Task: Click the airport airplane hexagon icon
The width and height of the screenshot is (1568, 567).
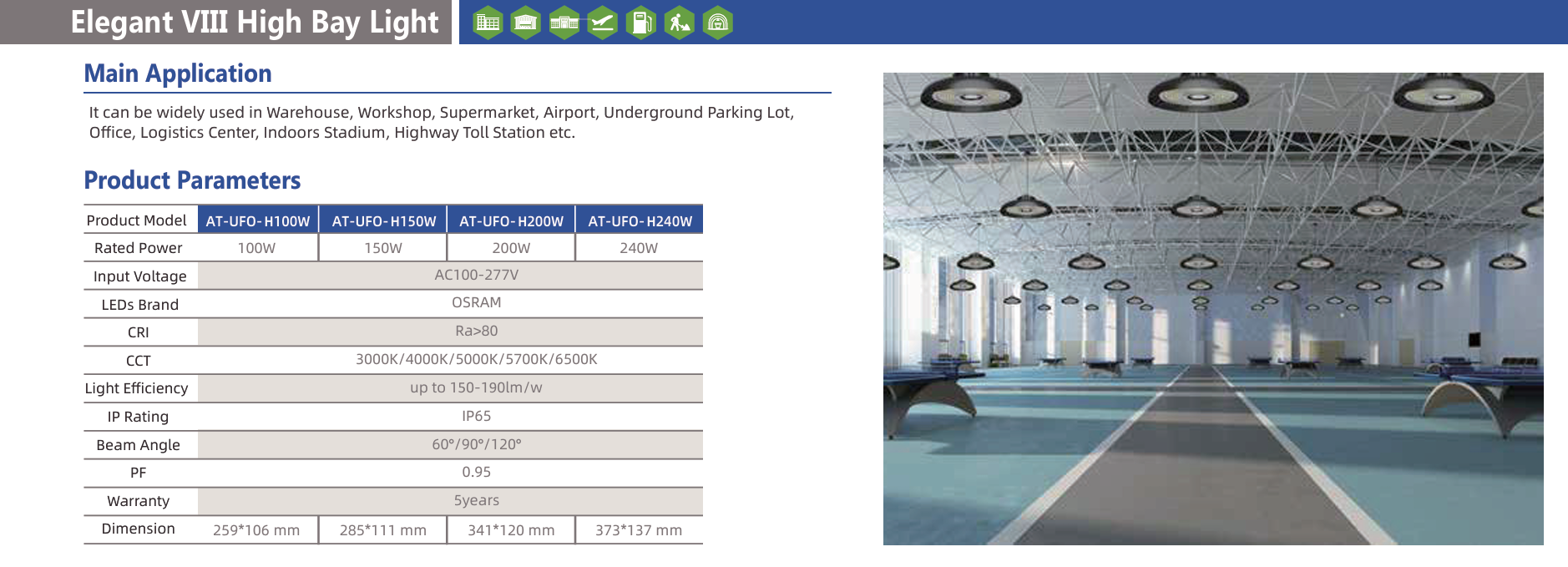Action: coord(602,23)
